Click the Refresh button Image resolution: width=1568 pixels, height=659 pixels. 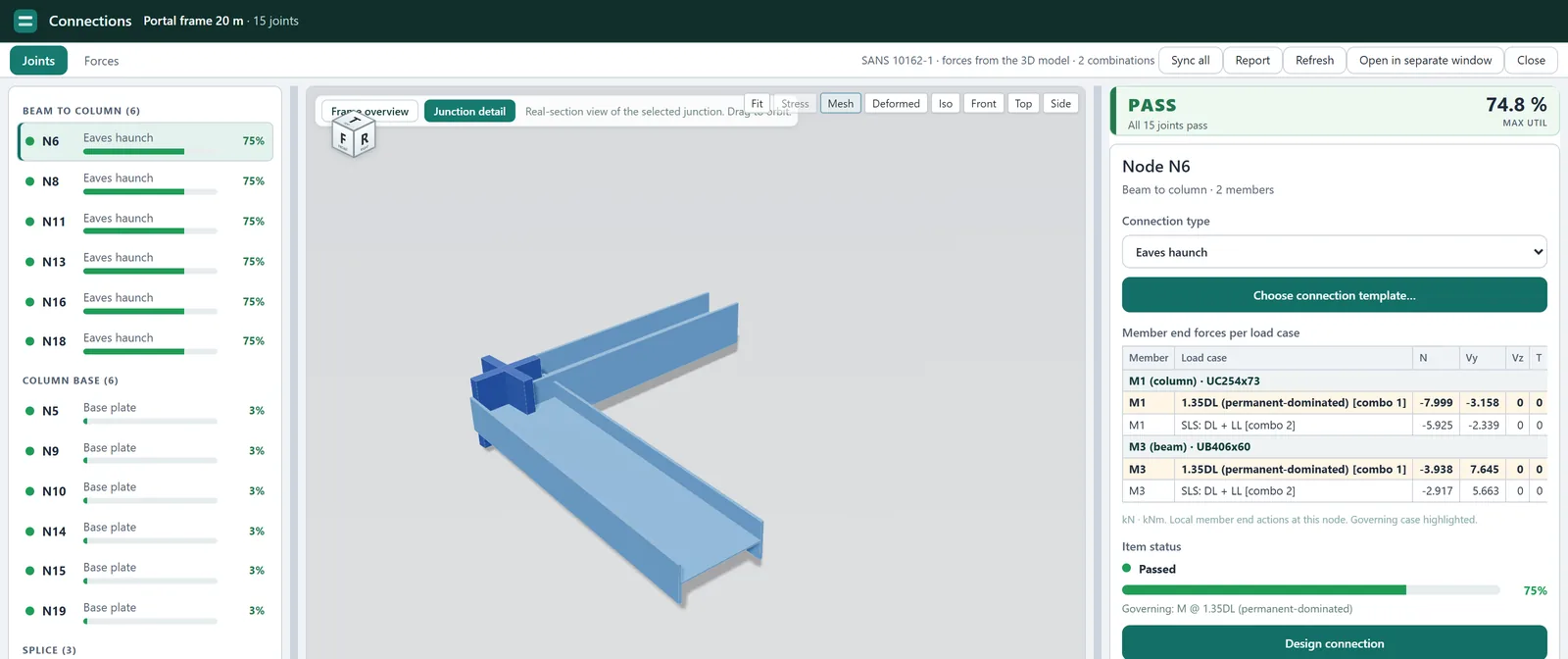coord(1315,61)
